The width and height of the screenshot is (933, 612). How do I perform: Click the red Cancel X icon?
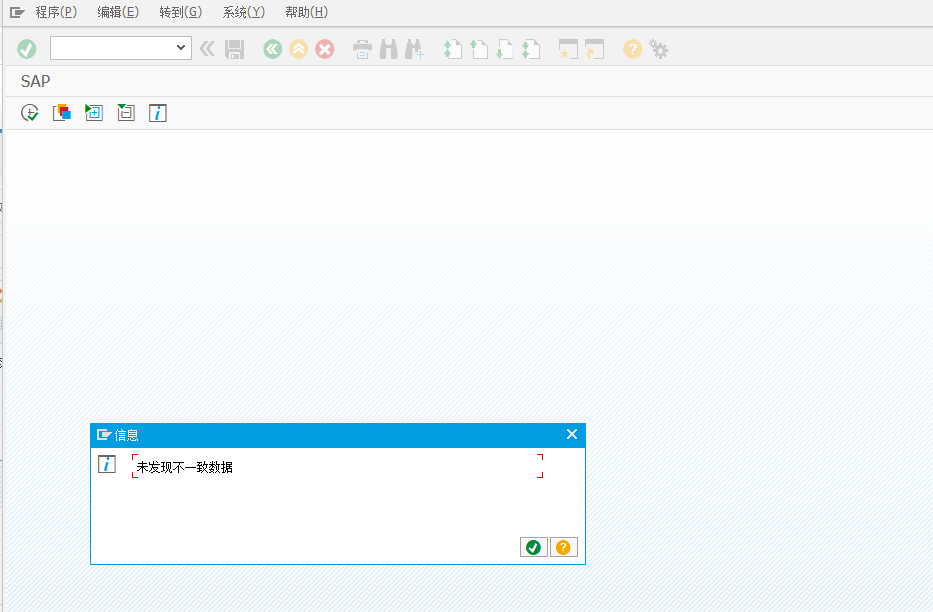325,48
